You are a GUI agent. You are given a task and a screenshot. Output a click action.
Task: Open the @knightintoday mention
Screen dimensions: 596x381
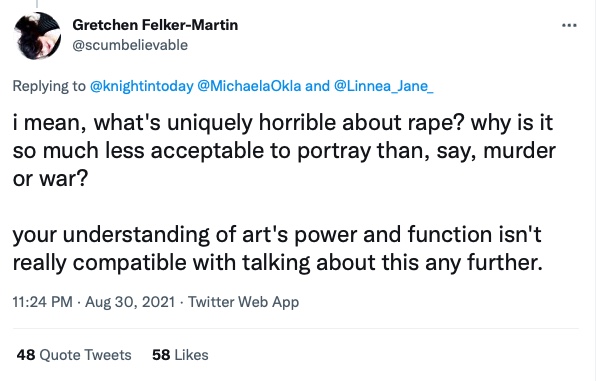click(142, 86)
